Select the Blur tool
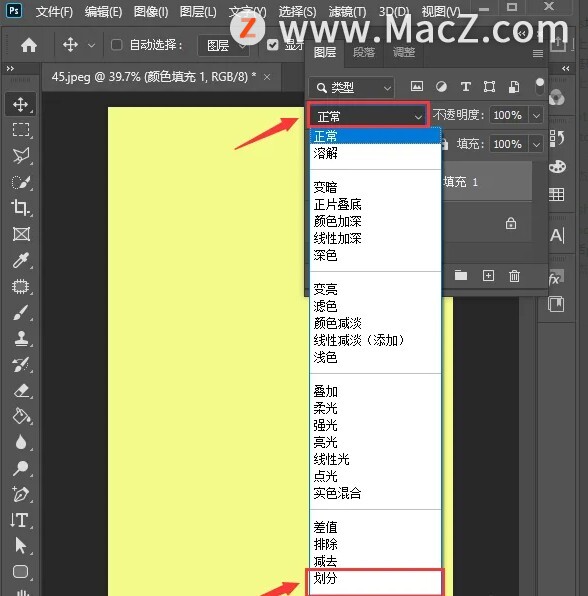 21,442
